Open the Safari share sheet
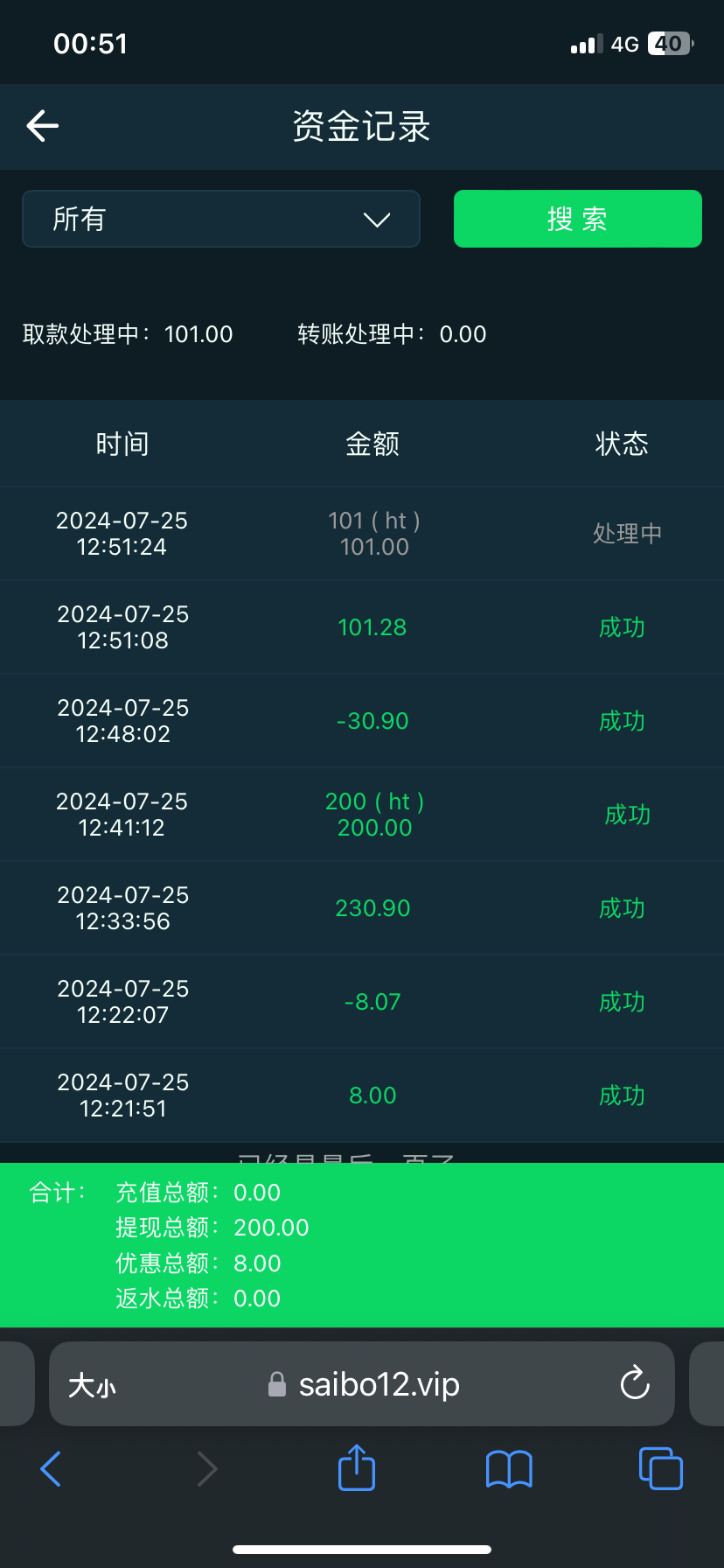 [x=356, y=1467]
